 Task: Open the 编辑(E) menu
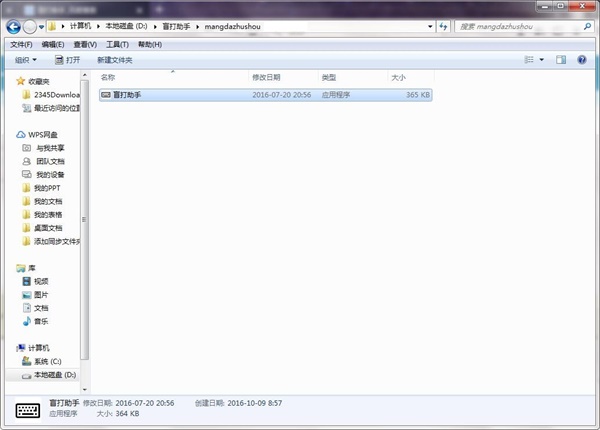click(53, 45)
